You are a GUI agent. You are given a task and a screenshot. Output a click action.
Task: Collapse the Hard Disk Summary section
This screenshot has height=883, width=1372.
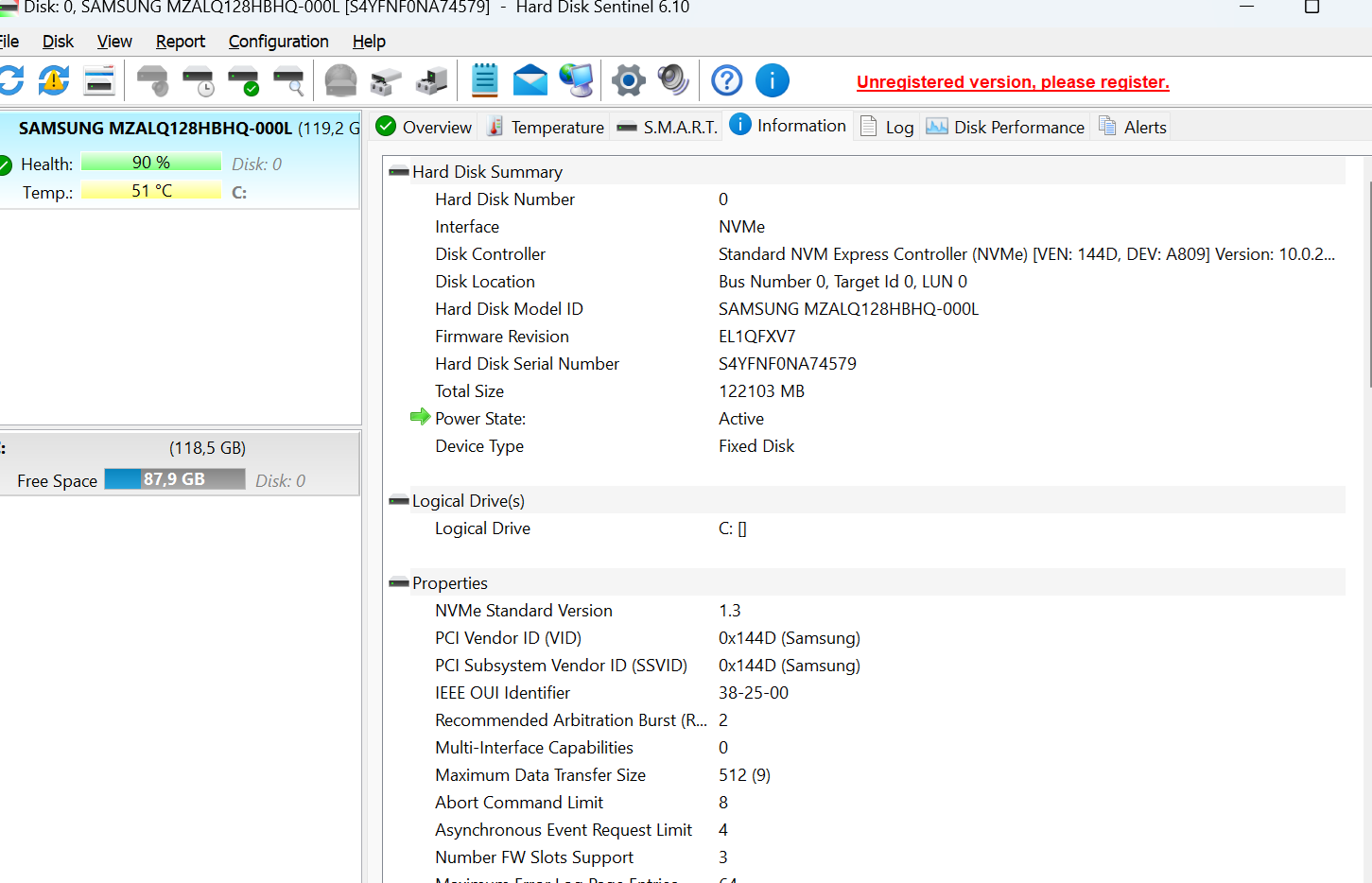point(399,172)
